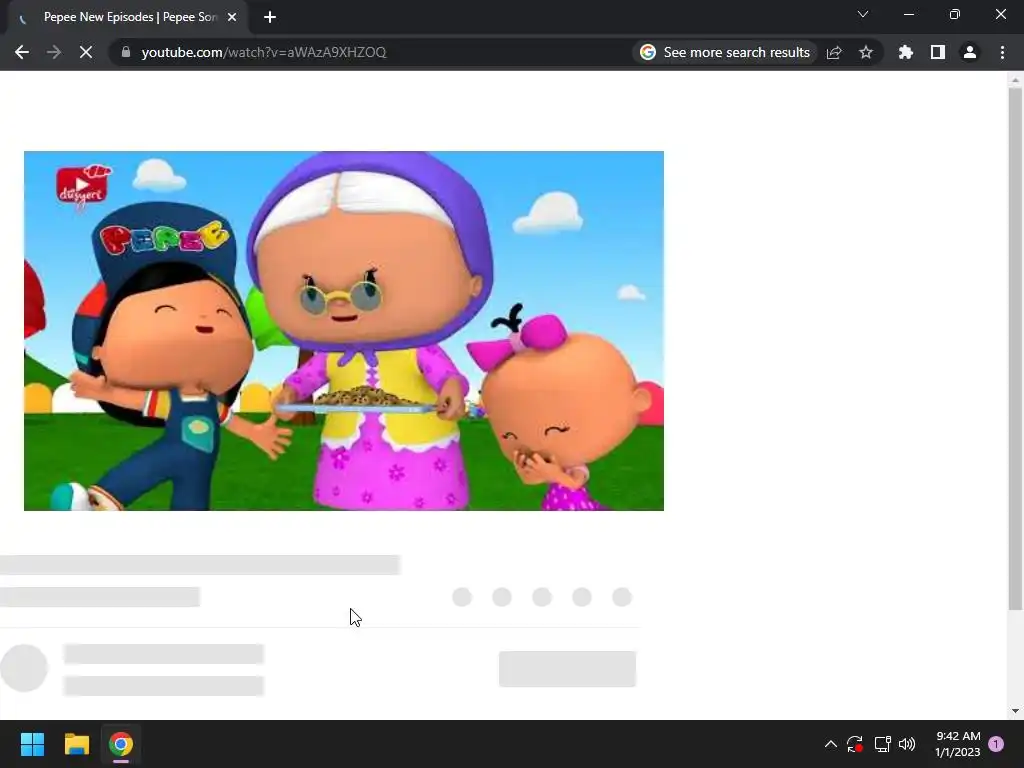The width and height of the screenshot is (1024, 768).
Task: Go back to the previous page
Action: pyautogui.click(x=22, y=52)
